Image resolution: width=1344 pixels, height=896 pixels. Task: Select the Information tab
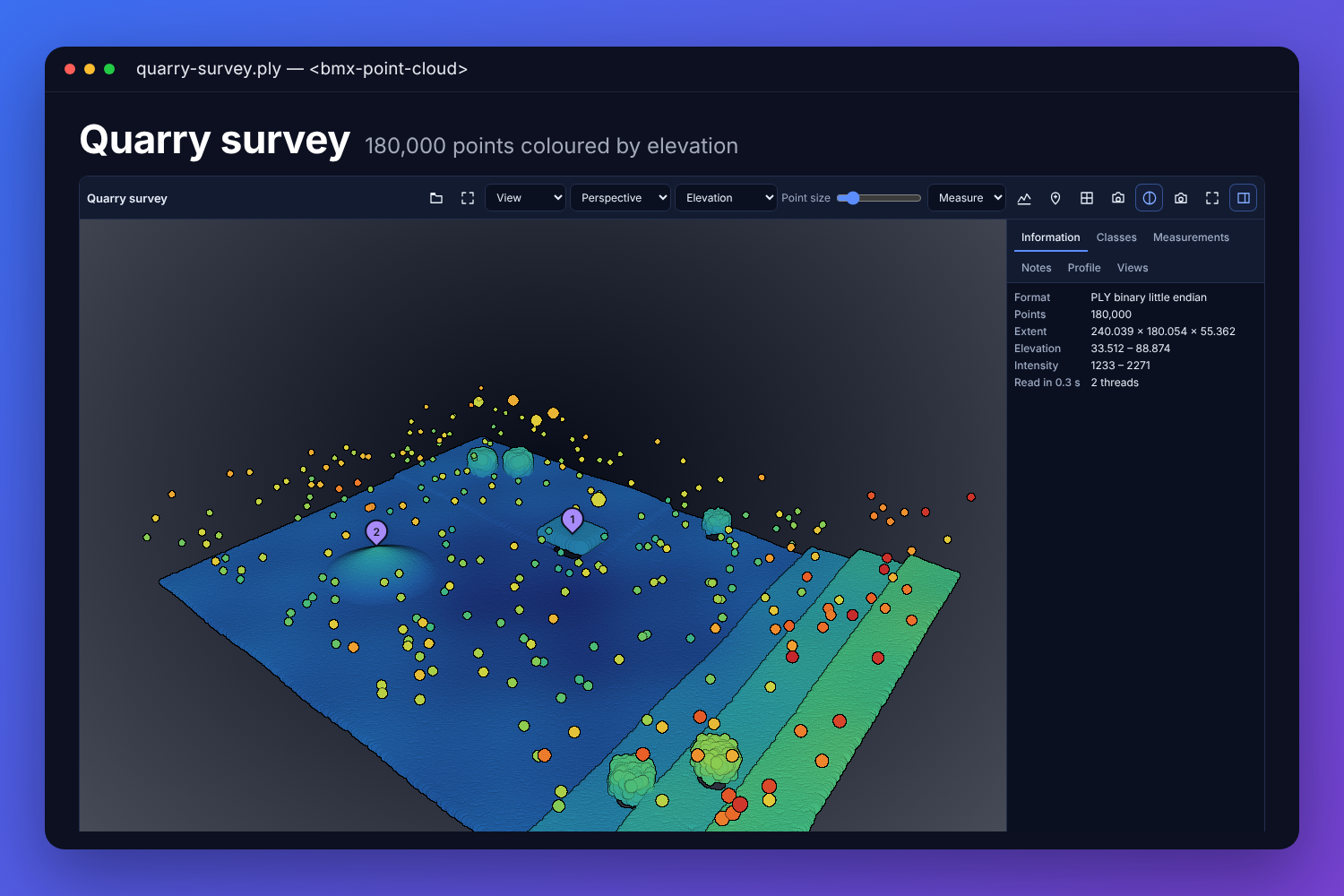(1050, 237)
